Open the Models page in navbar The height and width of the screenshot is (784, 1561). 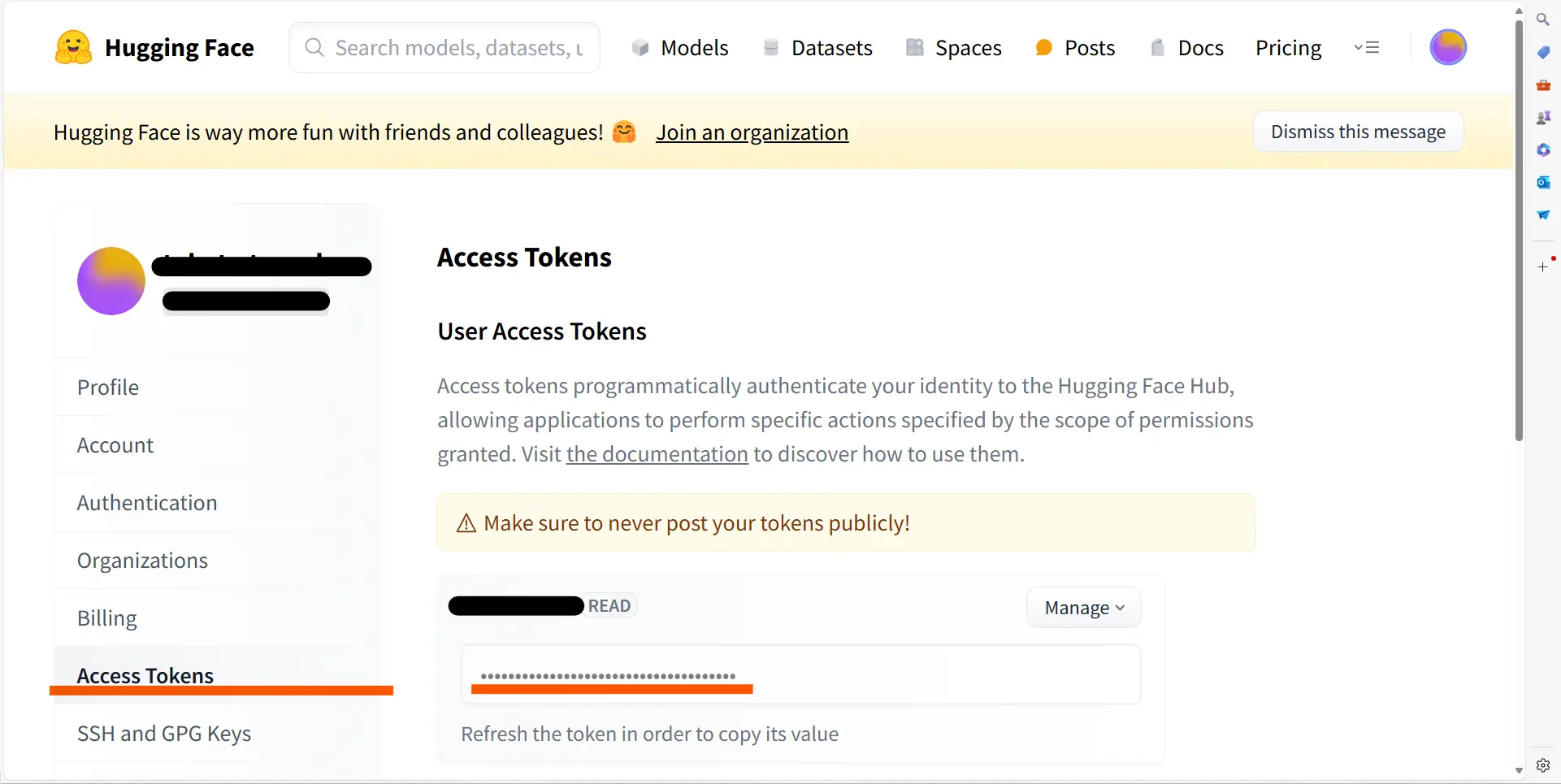point(680,48)
